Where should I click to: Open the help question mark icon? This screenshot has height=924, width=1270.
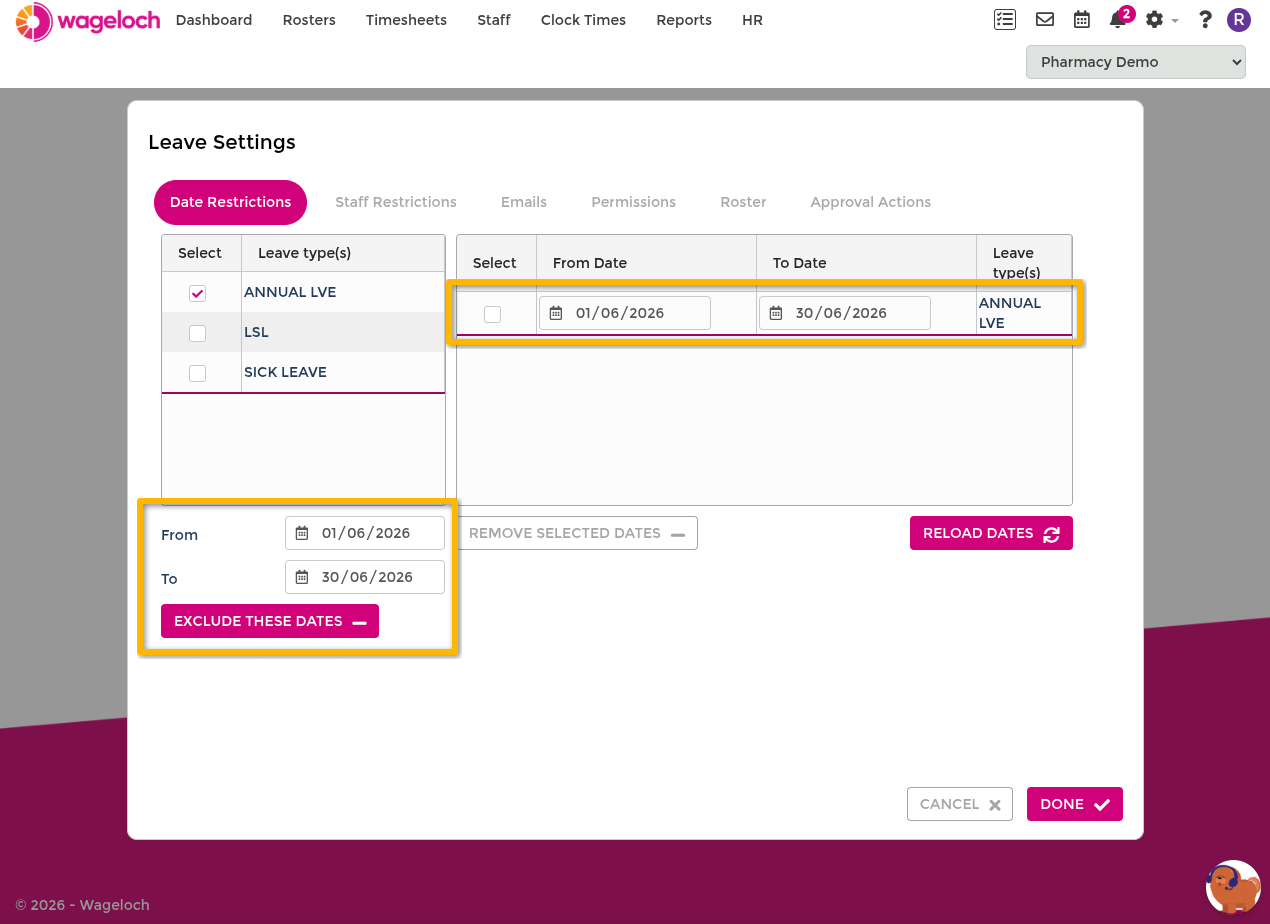pyautogui.click(x=1205, y=19)
